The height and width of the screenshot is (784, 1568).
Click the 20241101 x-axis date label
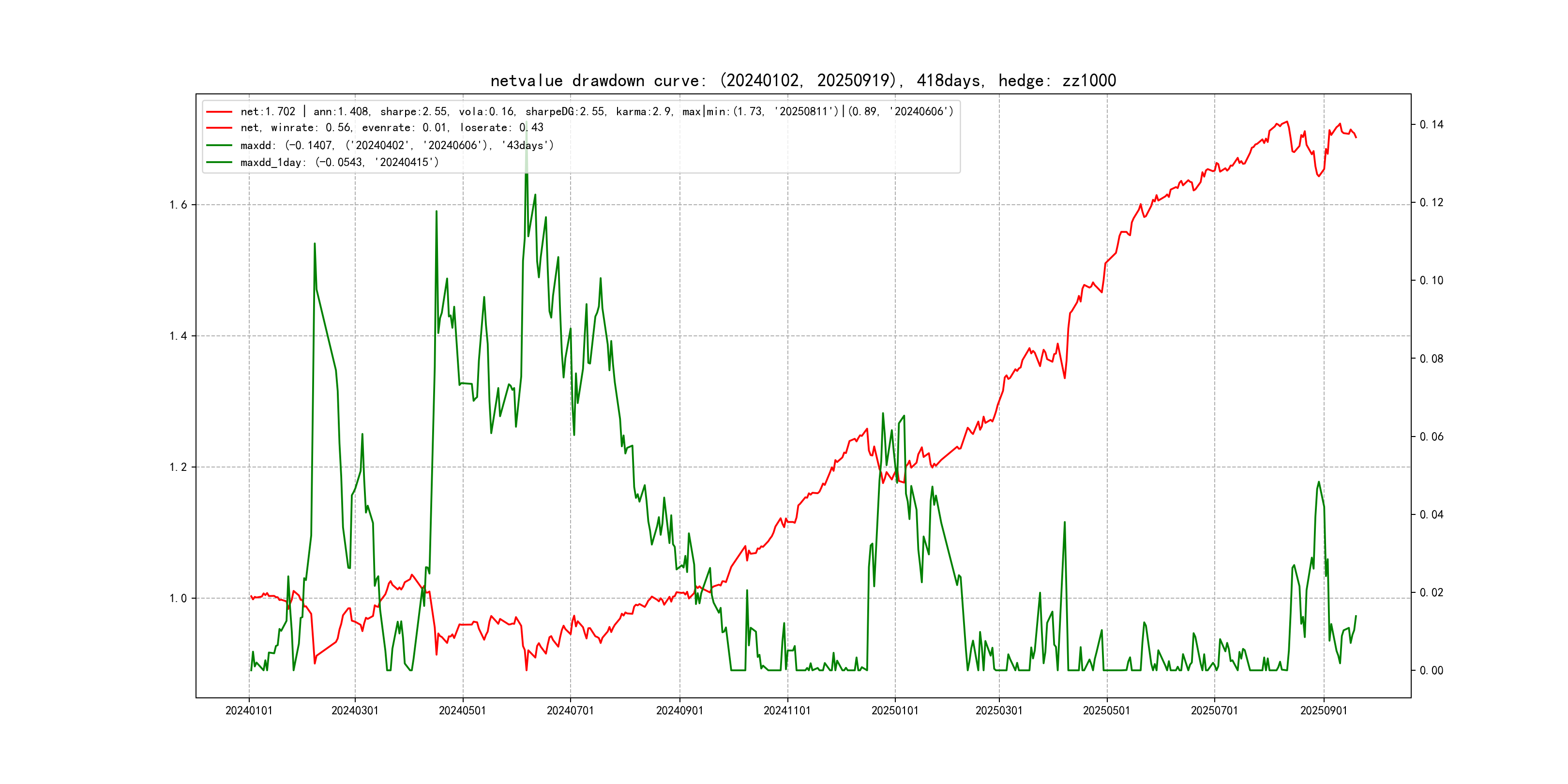point(787,711)
